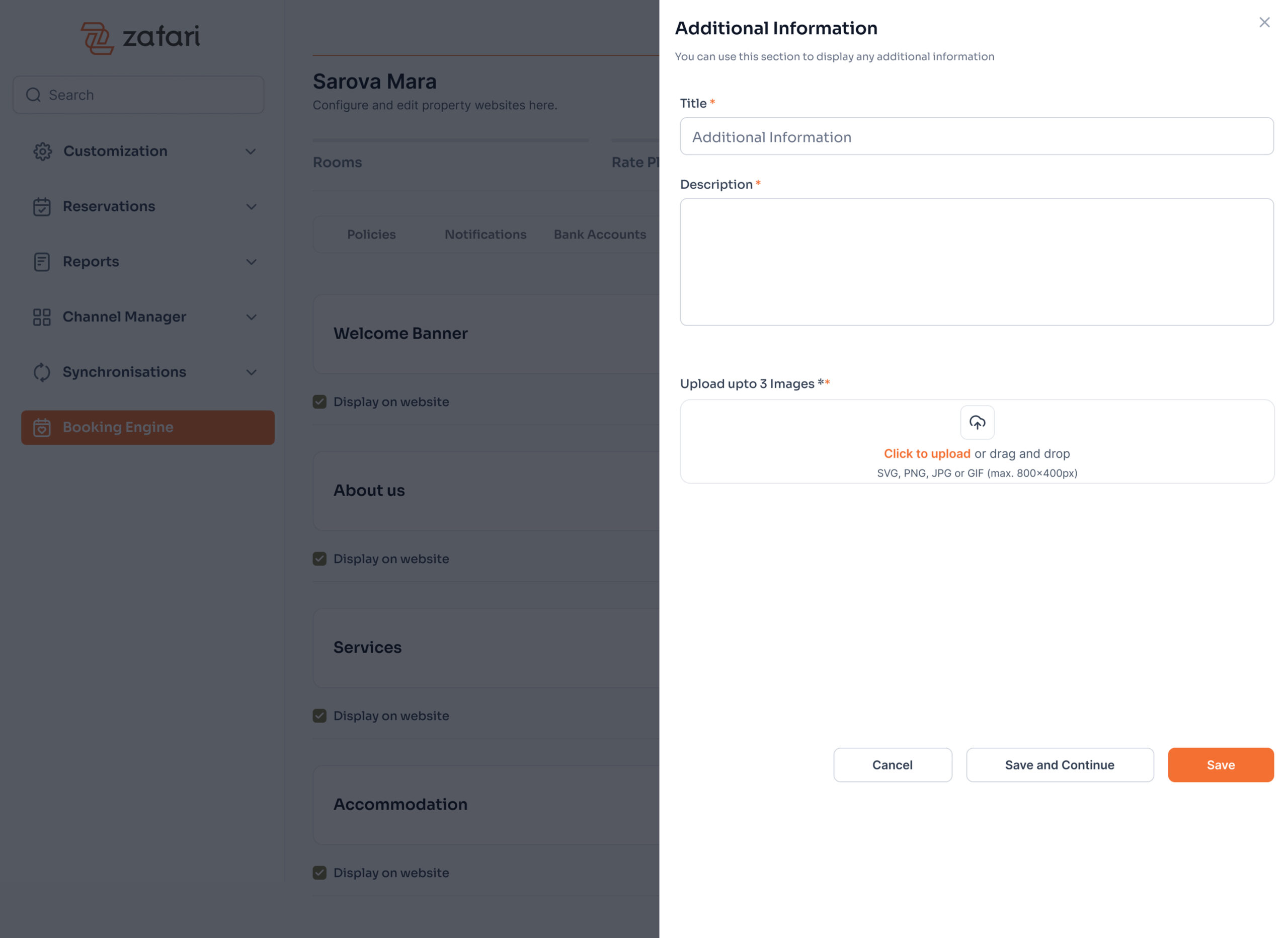1288x938 pixels.
Task: Focus the Title input field
Action: pyautogui.click(x=976, y=136)
